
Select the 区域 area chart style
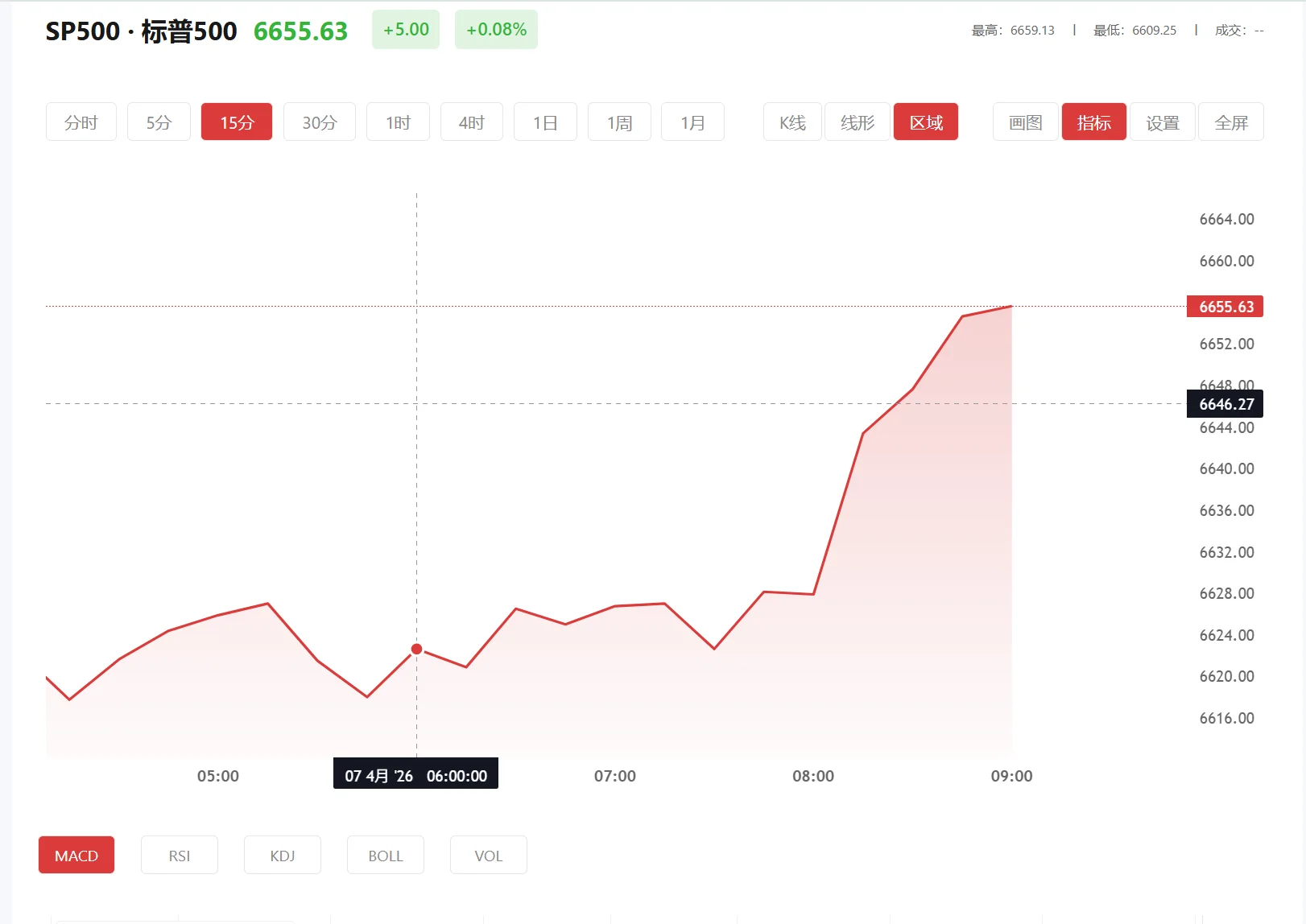pos(926,122)
